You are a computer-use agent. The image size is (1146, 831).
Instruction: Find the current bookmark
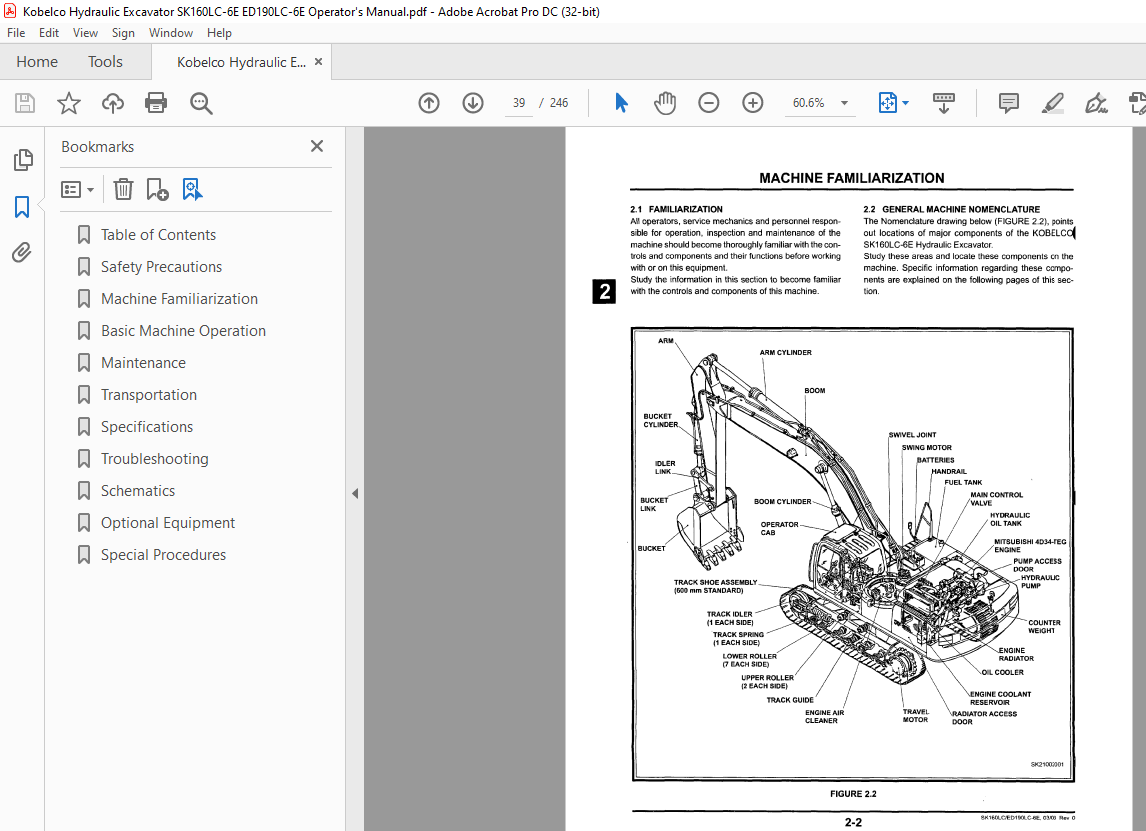pyautogui.click(x=192, y=189)
